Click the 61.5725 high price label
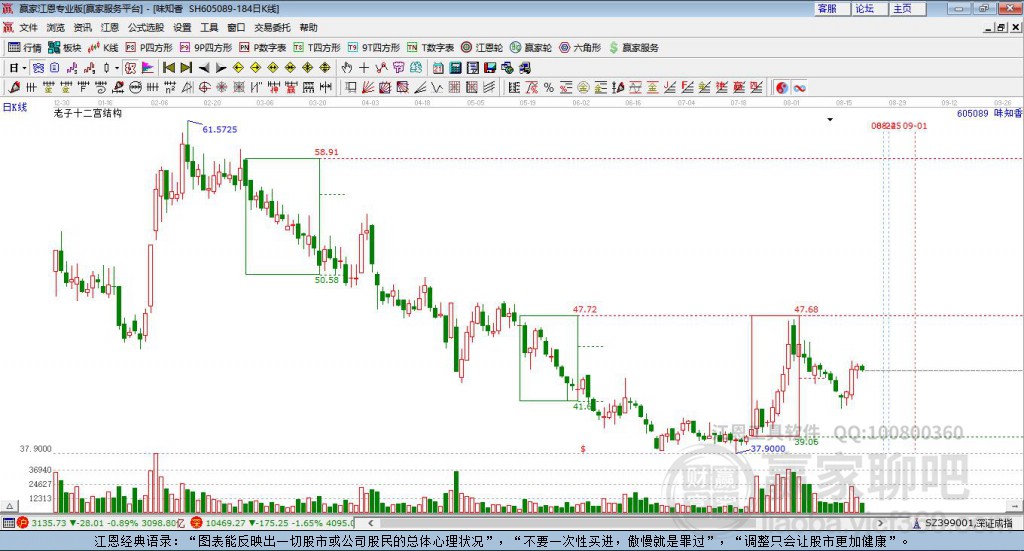 coord(219,129)
